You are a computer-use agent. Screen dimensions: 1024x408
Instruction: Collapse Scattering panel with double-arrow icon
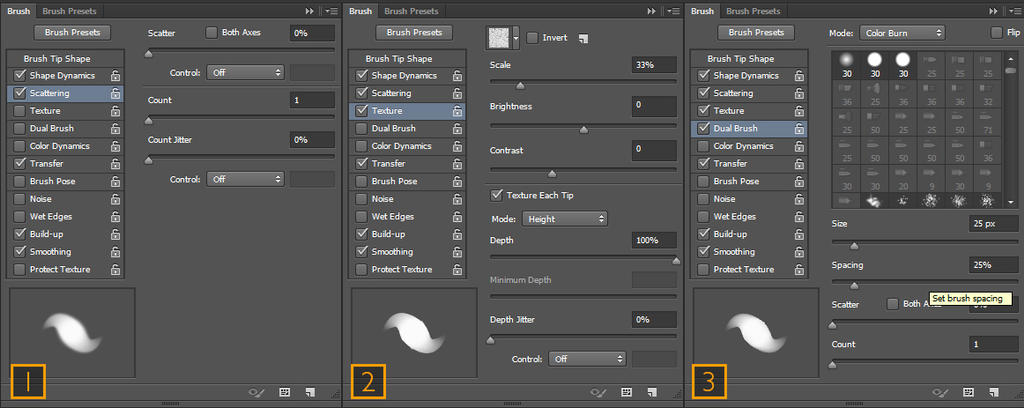[310, 11]
